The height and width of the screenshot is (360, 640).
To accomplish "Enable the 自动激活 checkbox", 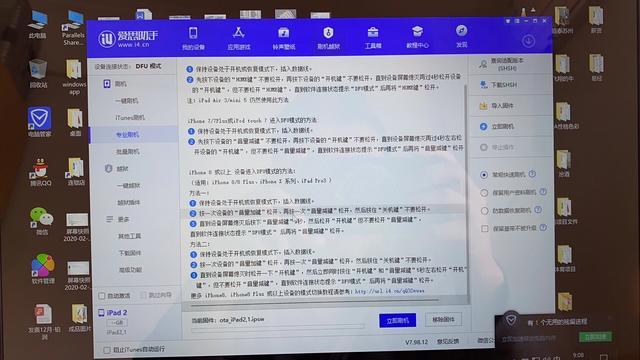I will (102, 296).
